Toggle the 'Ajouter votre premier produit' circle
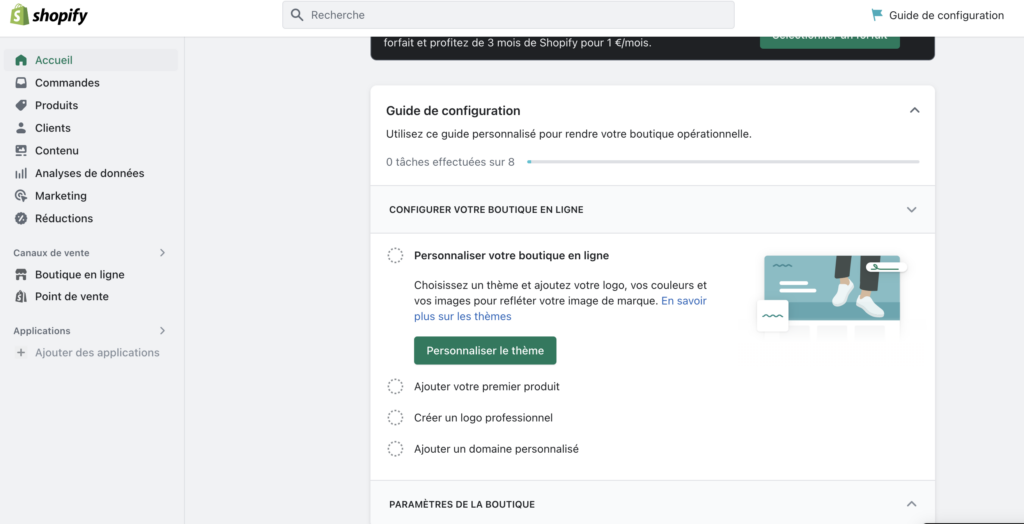The width and height of the screenshot is (1024, 524). click(395, 387)
